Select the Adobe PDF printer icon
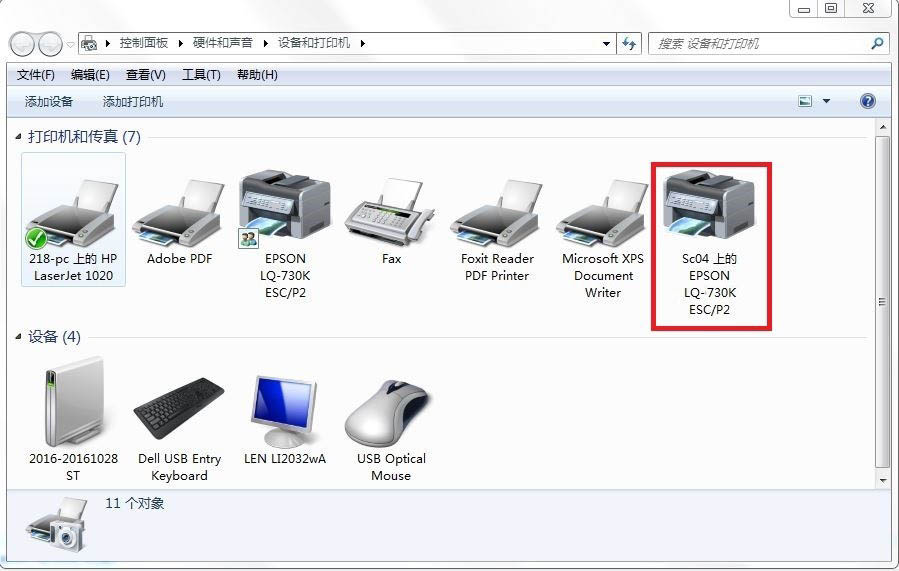Viewport: 899px width, 571px height. [179, 214]
